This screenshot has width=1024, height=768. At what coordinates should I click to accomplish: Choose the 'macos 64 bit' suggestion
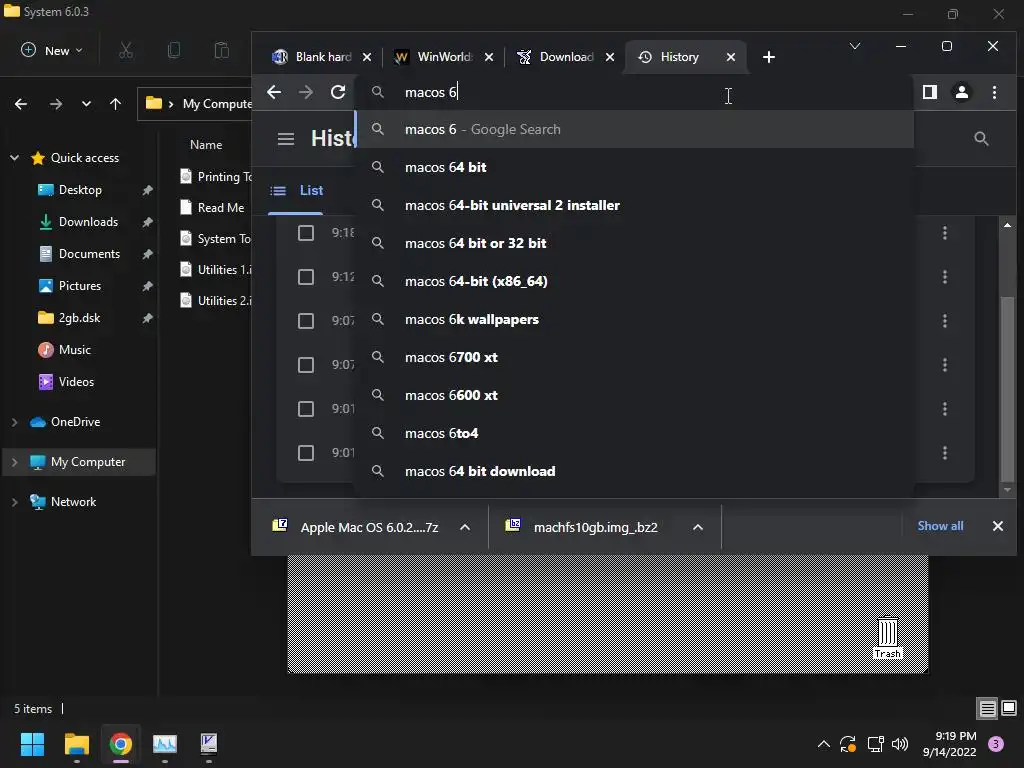pos(633,167)
